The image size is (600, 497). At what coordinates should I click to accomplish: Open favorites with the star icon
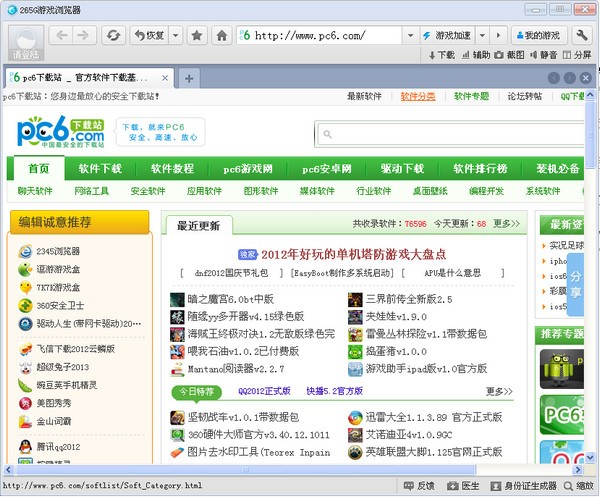click(x=197, y=36)
